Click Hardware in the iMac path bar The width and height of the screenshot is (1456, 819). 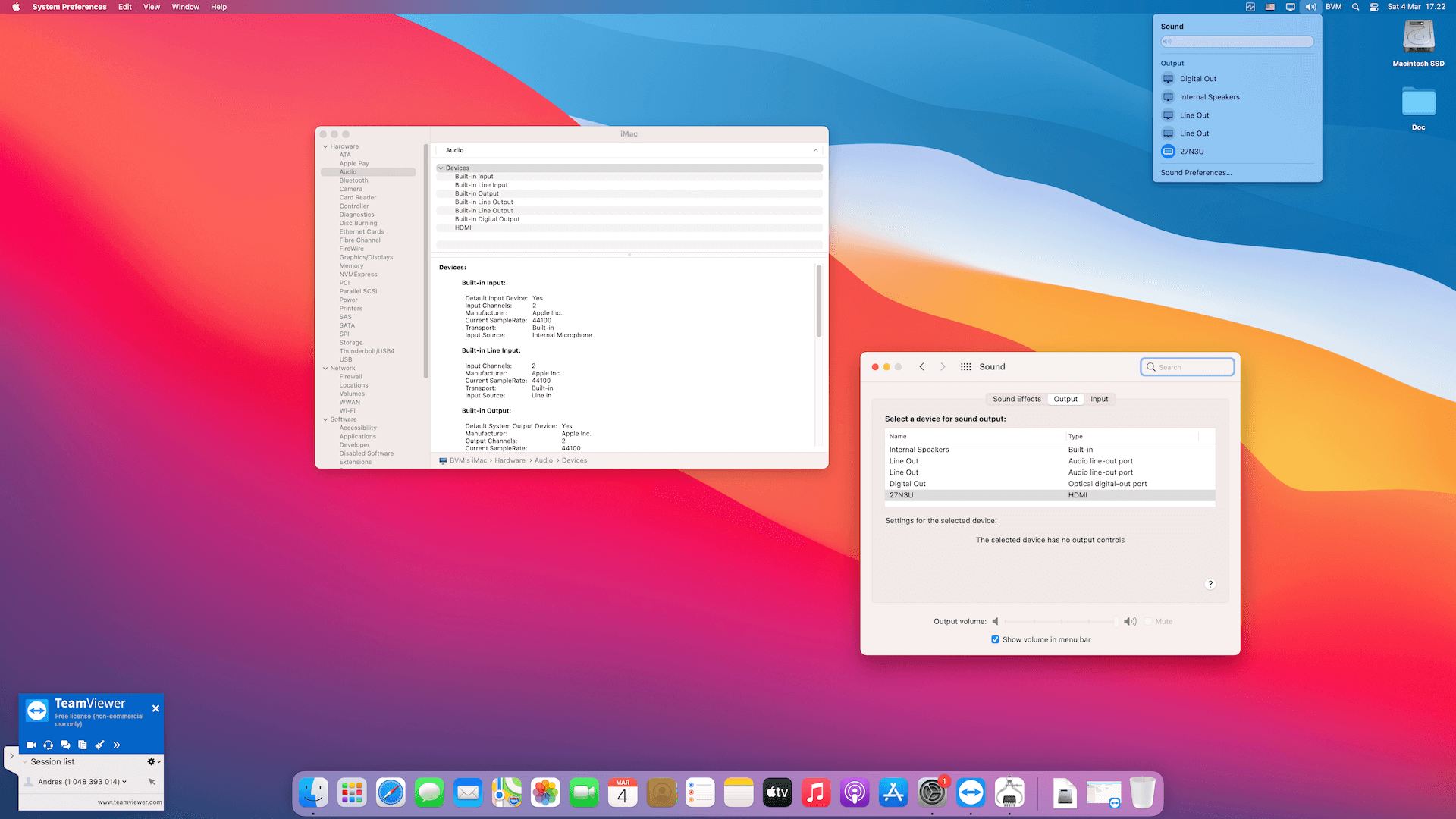pyautogui.click(x=510, y=461)
